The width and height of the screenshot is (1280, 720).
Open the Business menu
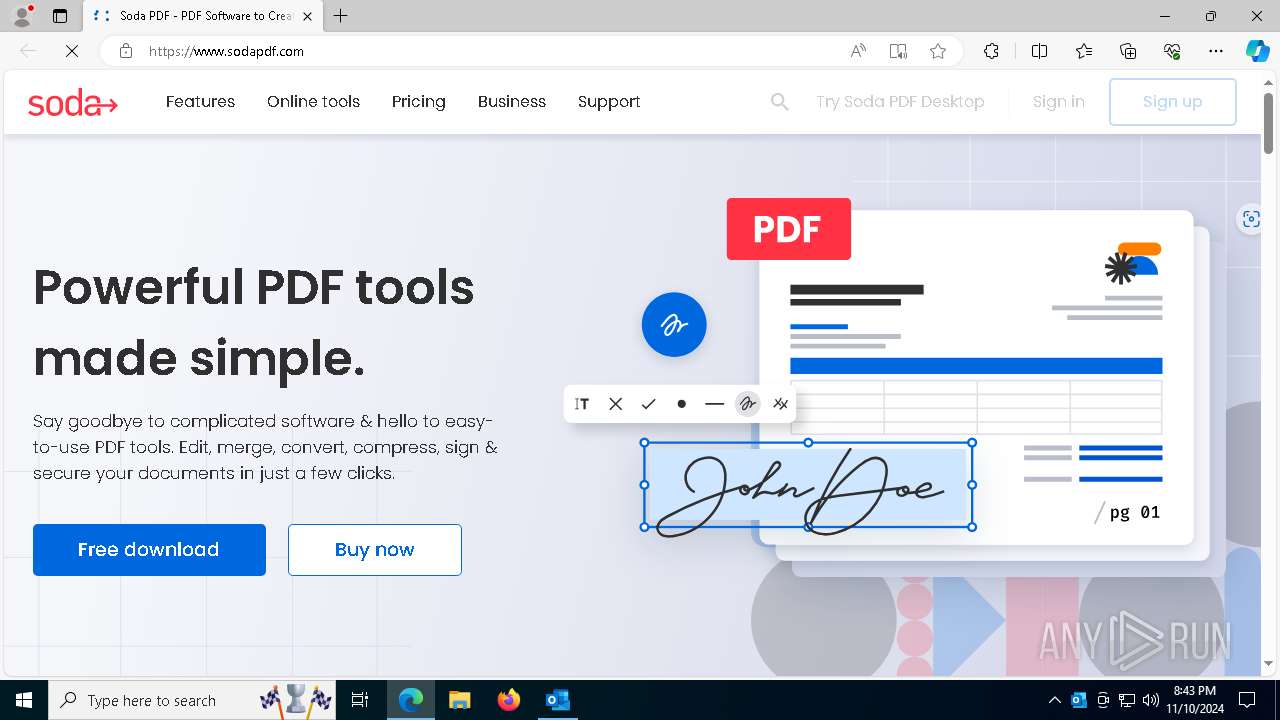pos(512,102)
